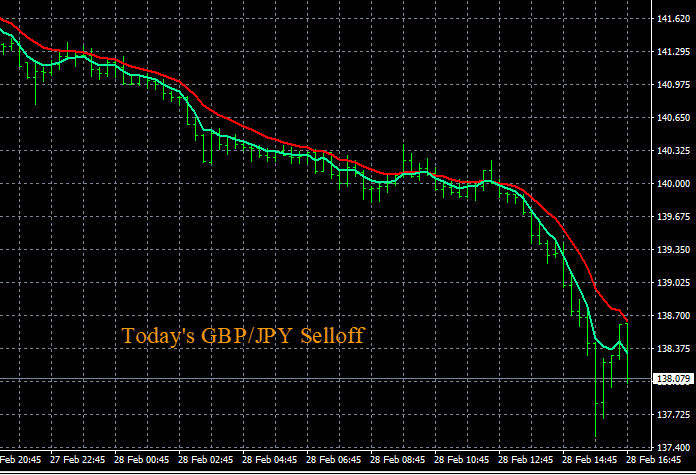Click the 140.650 price axis label
This screenshot has width=696, height=475.
[x=672, y=118]
